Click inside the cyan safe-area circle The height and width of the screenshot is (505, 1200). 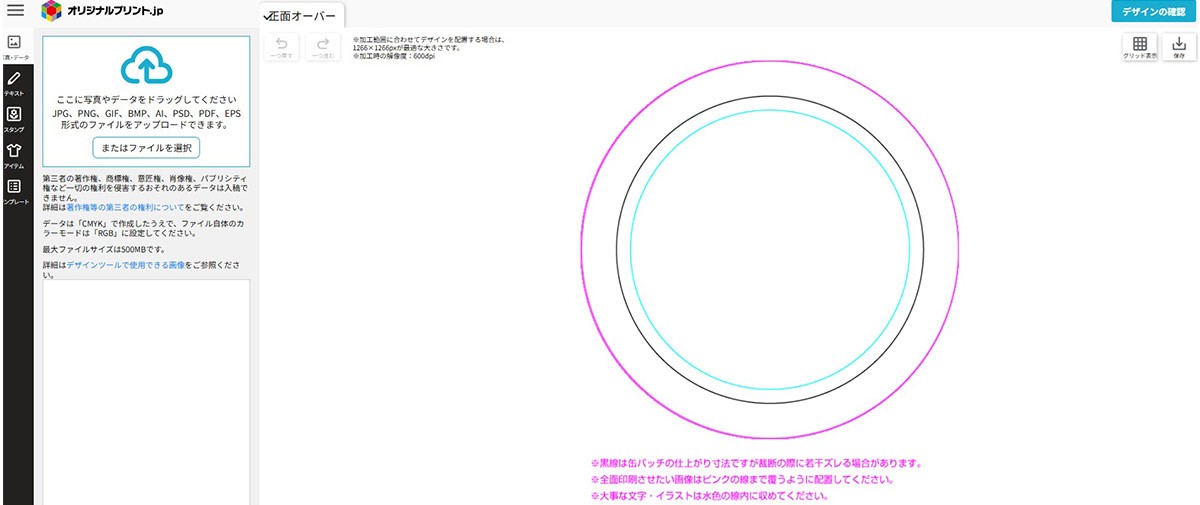769,250
